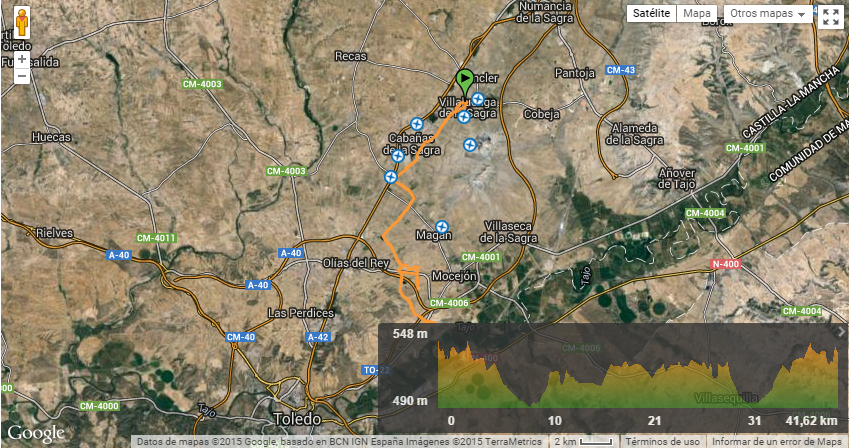849x448 pixels.
Task: Click the Las Perdices label
Action: coord(301,313)
